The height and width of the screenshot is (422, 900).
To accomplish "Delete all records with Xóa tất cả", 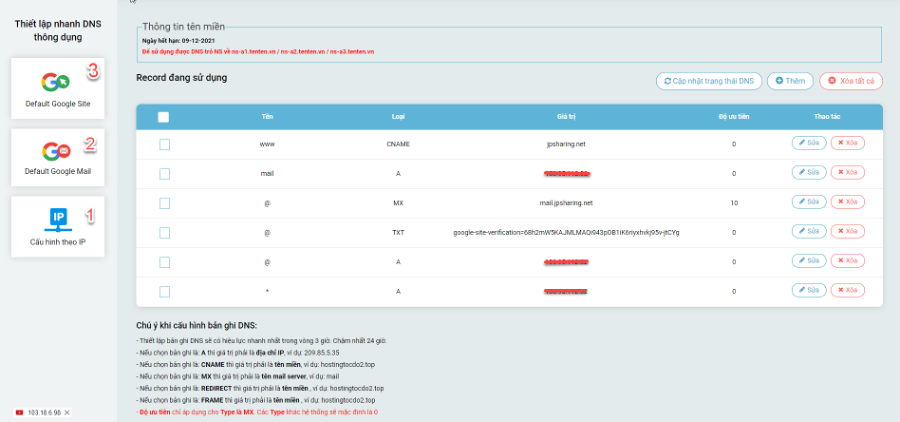I will 851,81.
